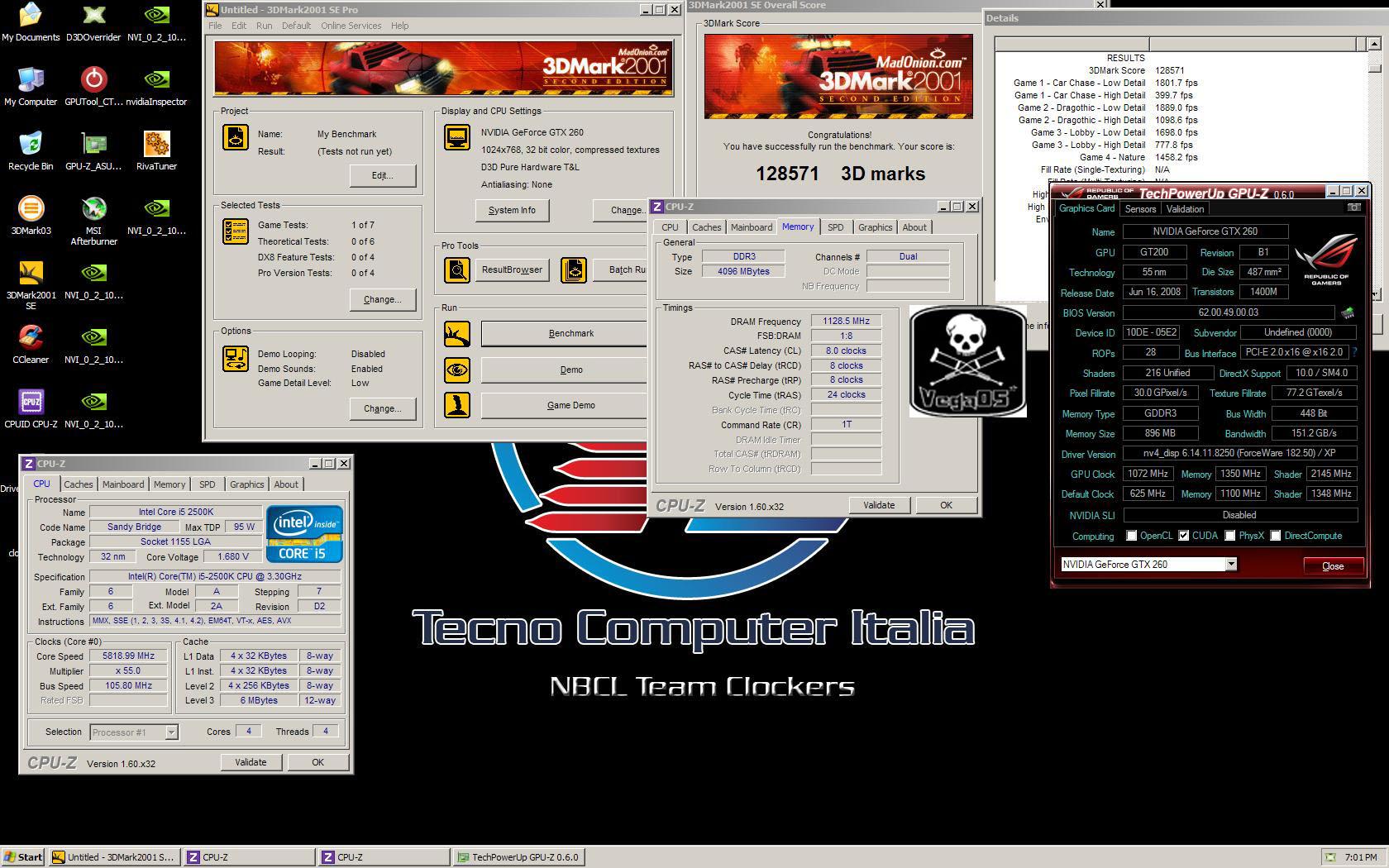Viewport: 1389px width, 868px height.
Task: Click Validate in CPU-Z memory window
Action: point(878,505)
